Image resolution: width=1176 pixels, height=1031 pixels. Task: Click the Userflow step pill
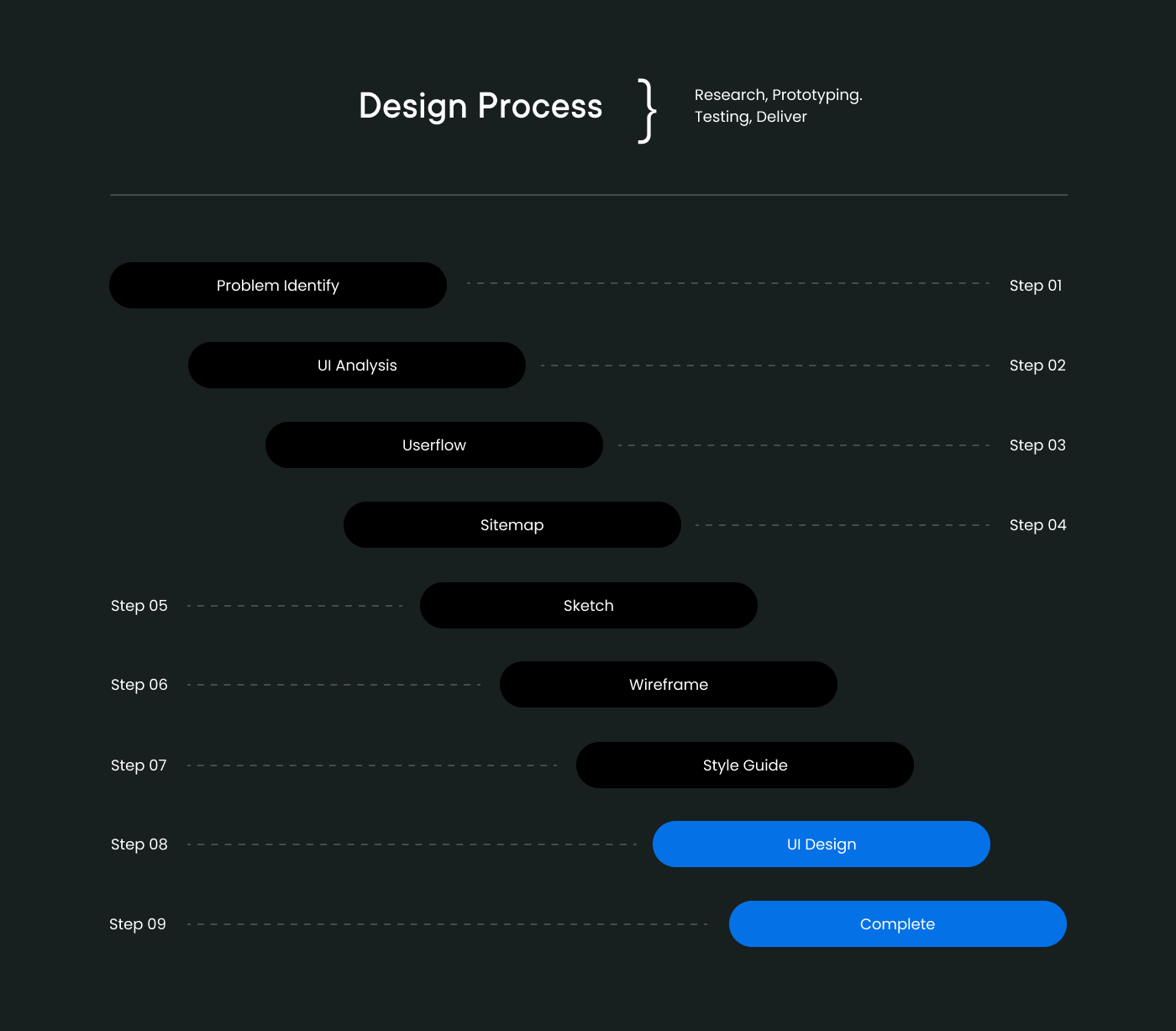pyautogui.click(x=434, y=444)
